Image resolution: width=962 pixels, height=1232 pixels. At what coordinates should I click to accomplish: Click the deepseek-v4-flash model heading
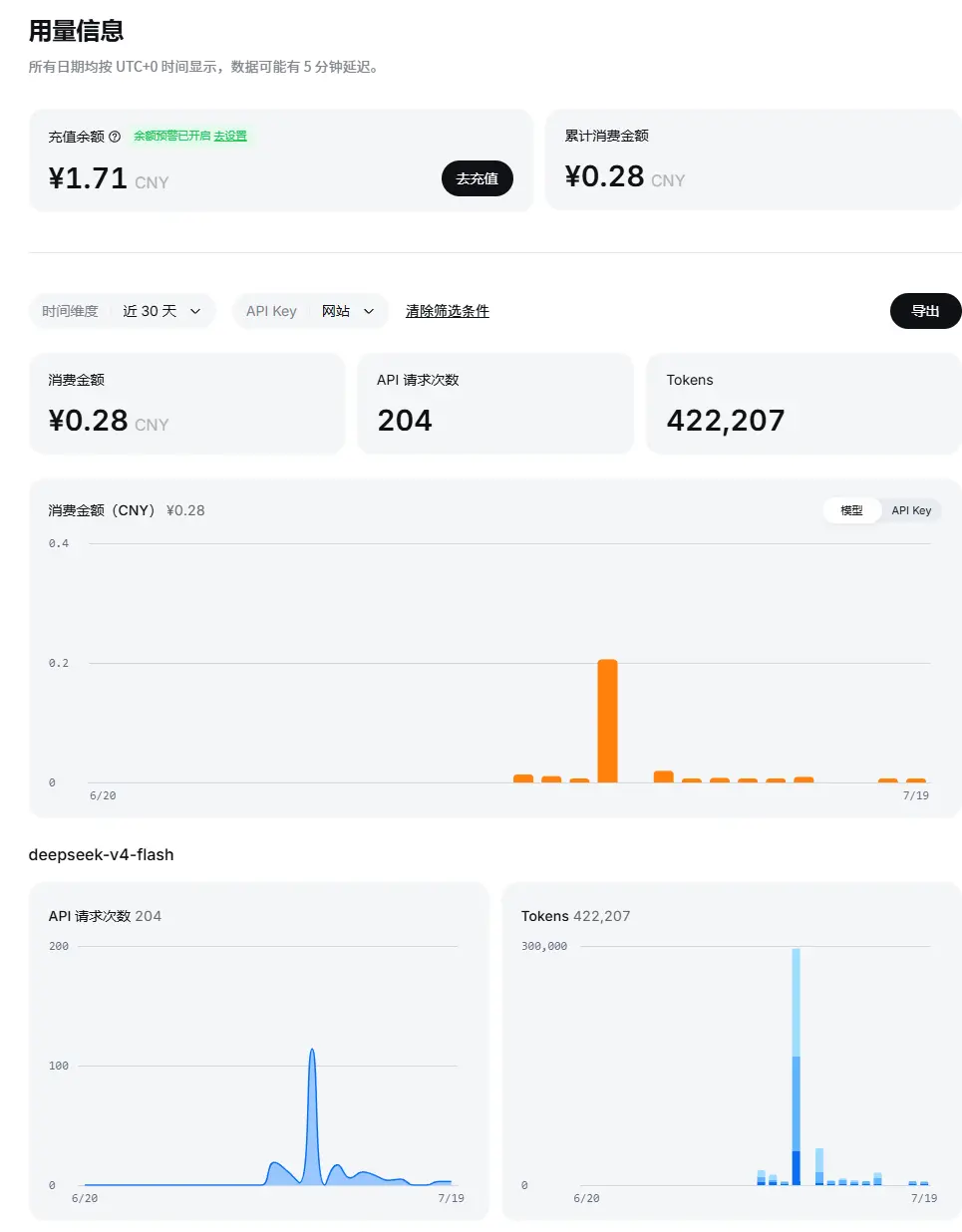tap(102, 854)
